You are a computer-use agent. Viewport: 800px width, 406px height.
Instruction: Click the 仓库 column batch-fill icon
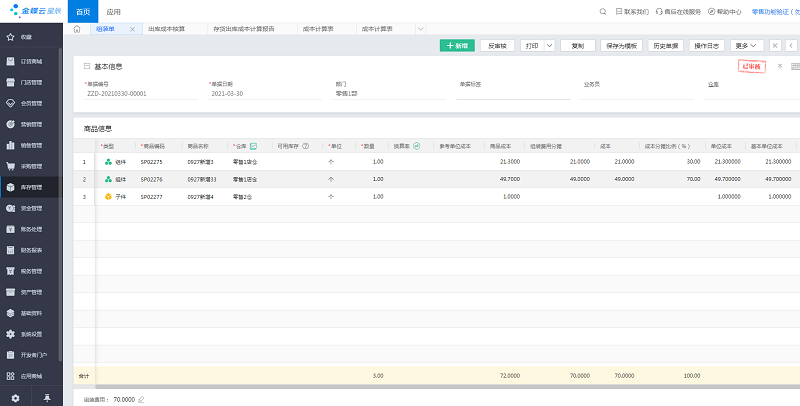pos(253,146)
